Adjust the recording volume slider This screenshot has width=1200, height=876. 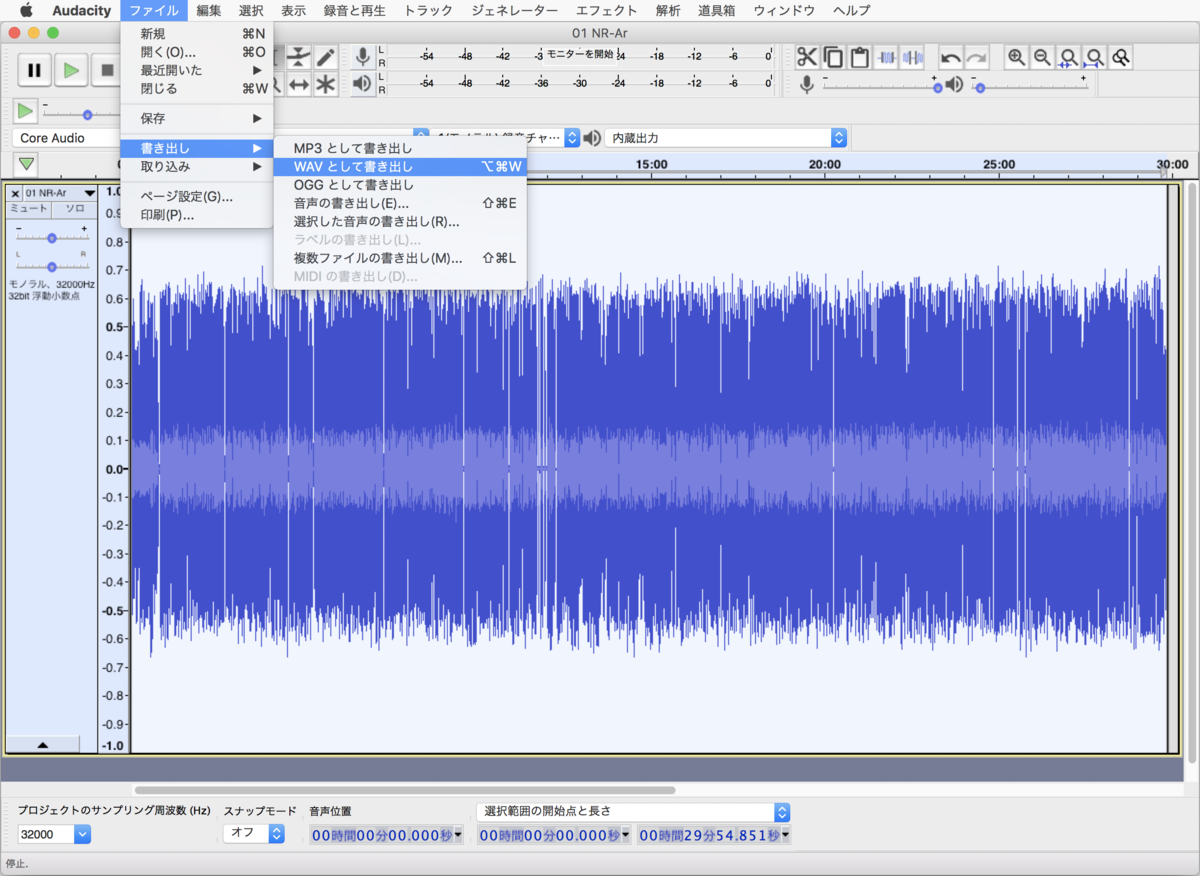coord(880,85)
